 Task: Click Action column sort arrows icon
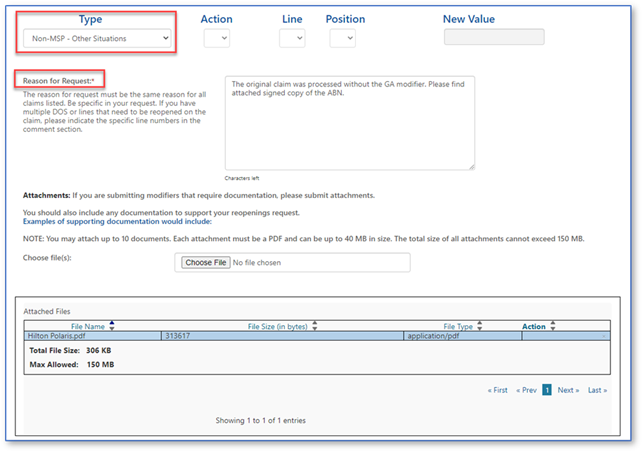coord(550,326)
